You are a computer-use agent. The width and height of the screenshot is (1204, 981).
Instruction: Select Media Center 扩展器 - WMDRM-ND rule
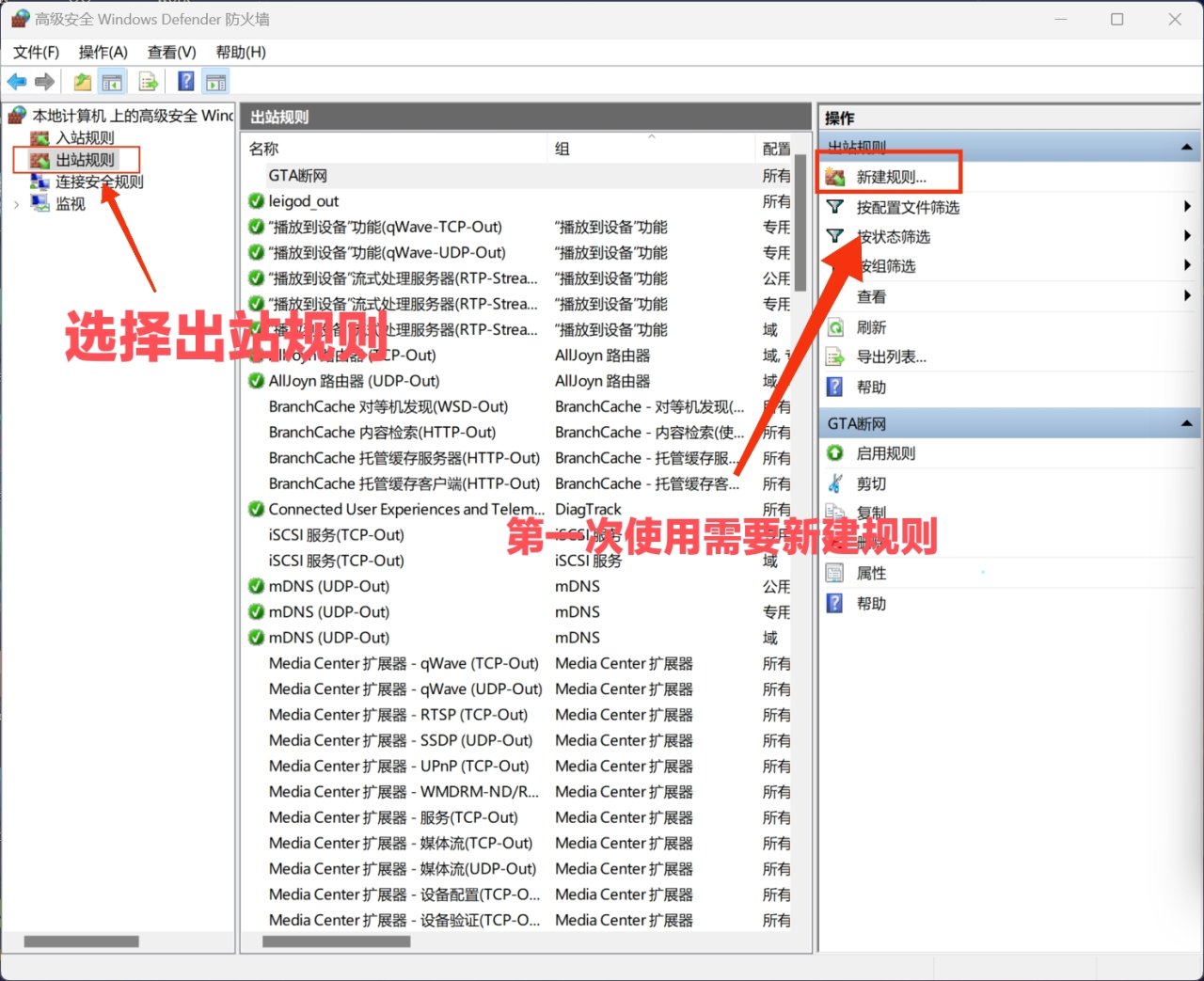pos(404,792)
